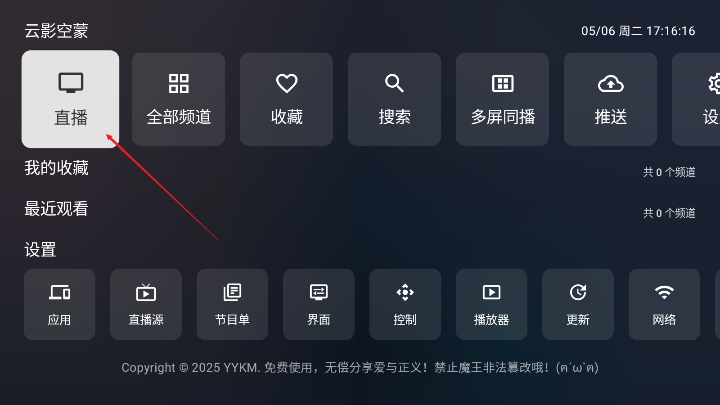Screen dimensions: 720x405
Task: Open 应用 app settings
Action: [60, 304]
